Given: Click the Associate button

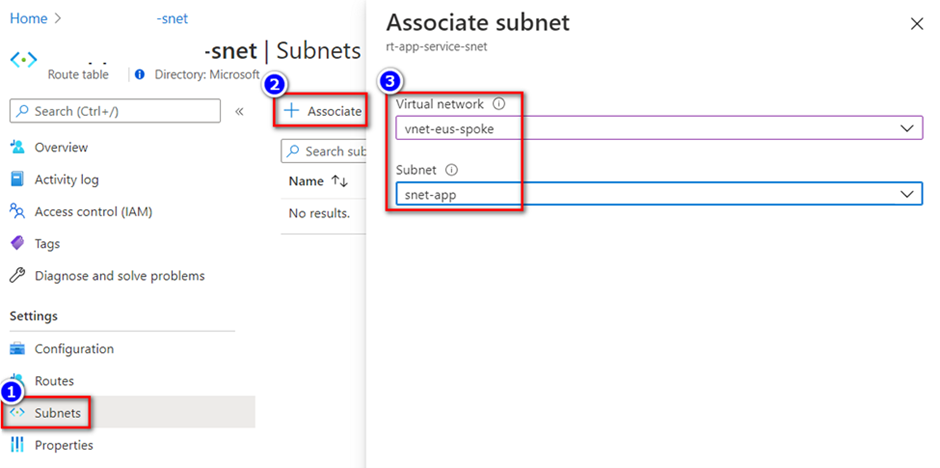Looking at the screenshot, I should pos(324,111).
